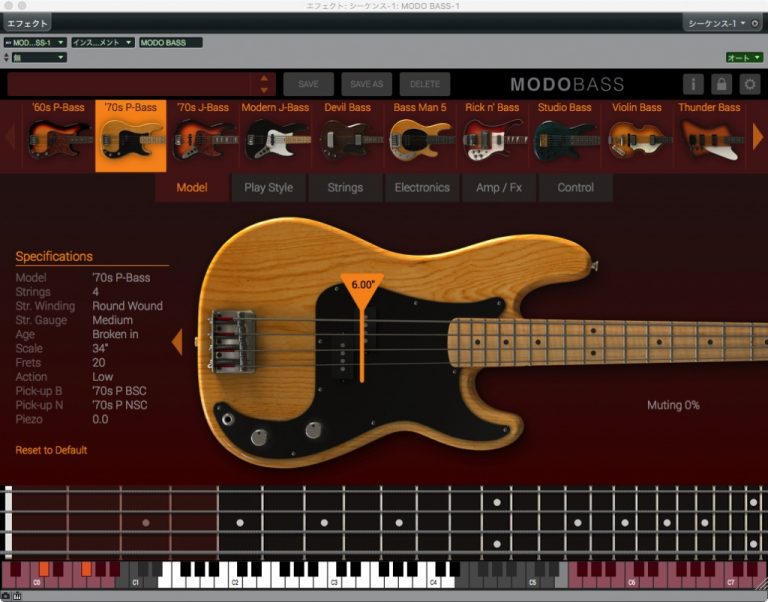Screen dimensions: 768x602
Task: Click the SAVE preset button
Action: (x=309, y=84)
